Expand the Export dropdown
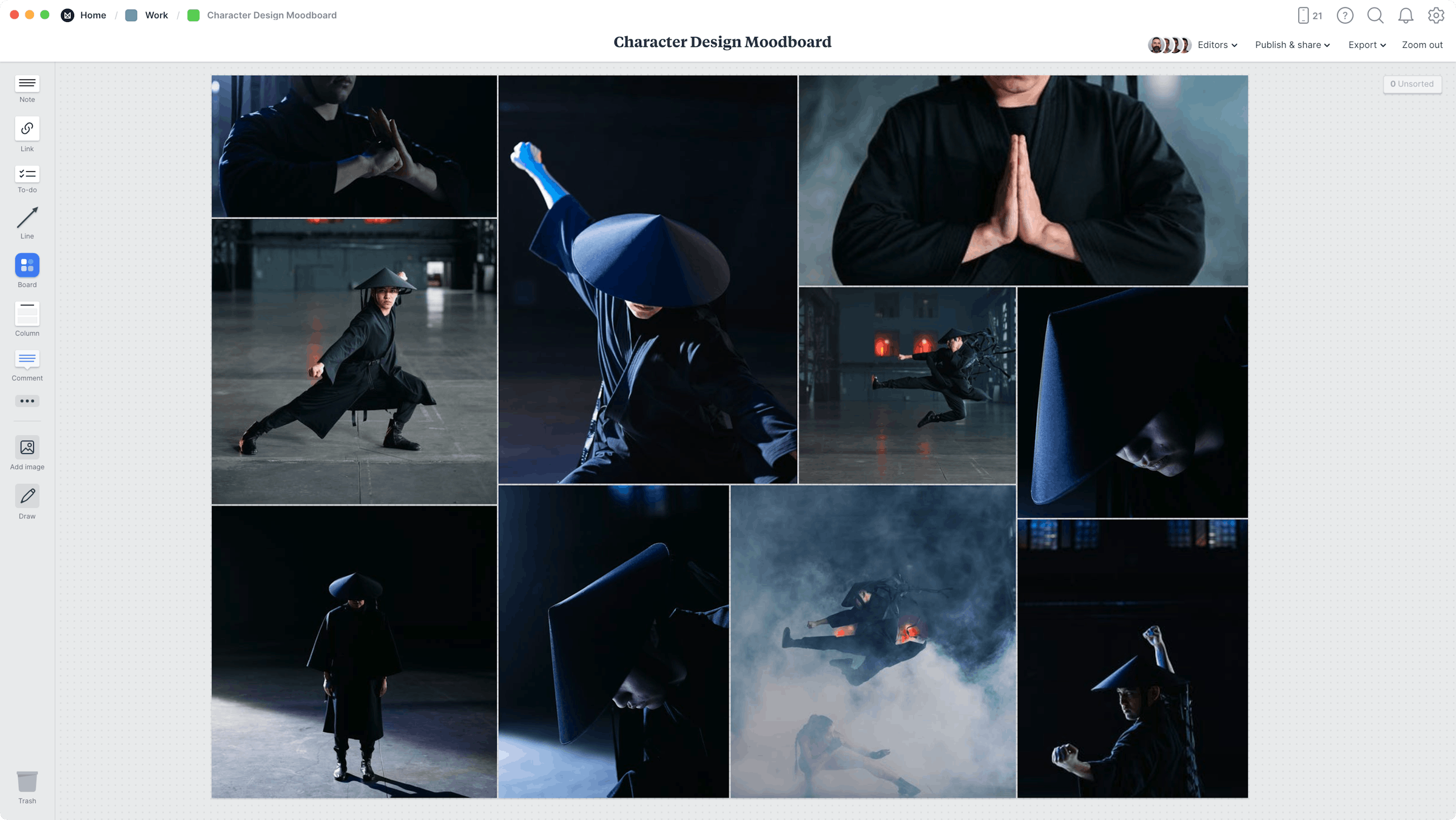Viewport: 1456px width, 820px height. 1366,44
